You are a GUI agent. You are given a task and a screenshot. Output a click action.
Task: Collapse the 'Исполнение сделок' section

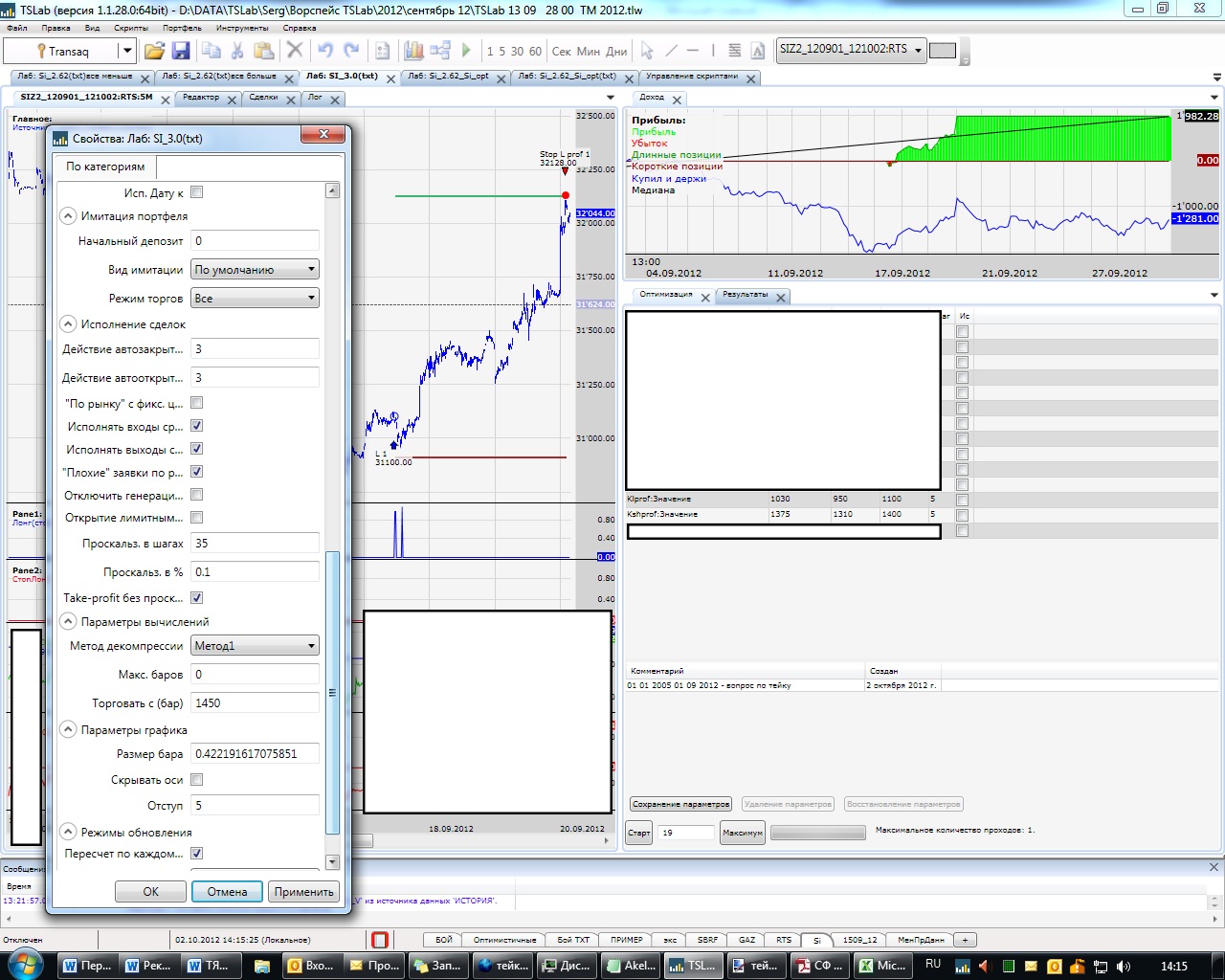point(69,324)
